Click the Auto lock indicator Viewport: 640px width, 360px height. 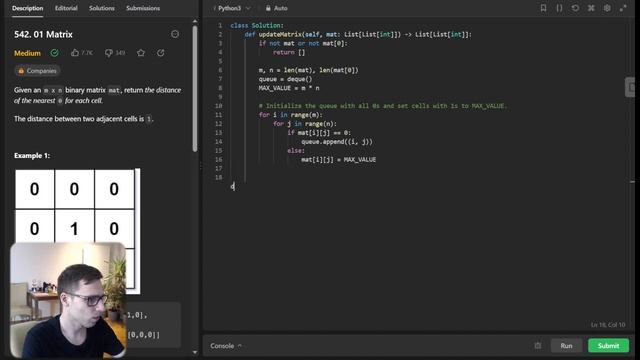coord(276,8)
